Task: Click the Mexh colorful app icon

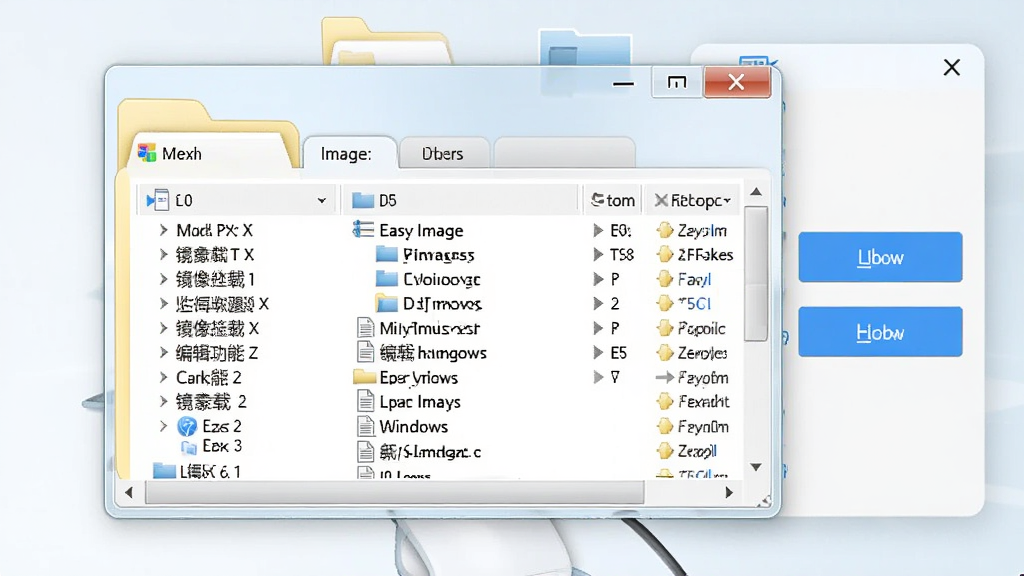Action: click(147, 153)
